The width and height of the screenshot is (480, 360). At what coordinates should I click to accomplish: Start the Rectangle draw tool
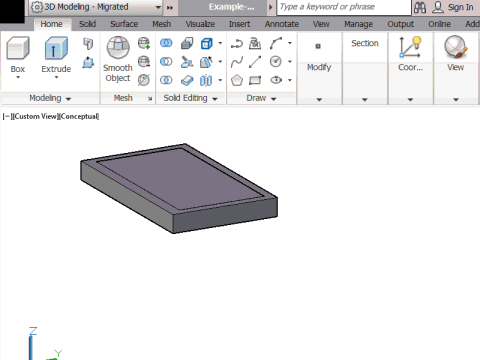tap(255, 80)
